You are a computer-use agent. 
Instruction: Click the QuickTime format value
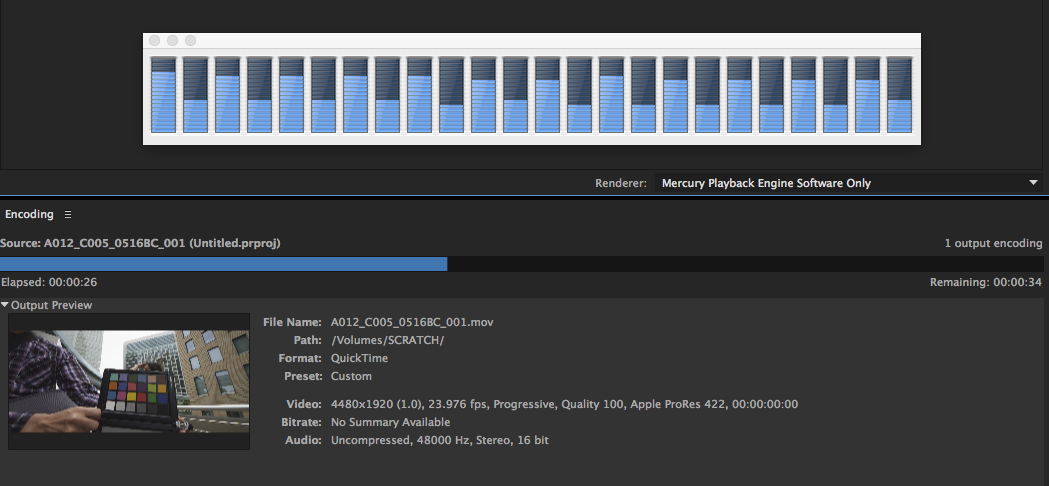tap(359, 358)
